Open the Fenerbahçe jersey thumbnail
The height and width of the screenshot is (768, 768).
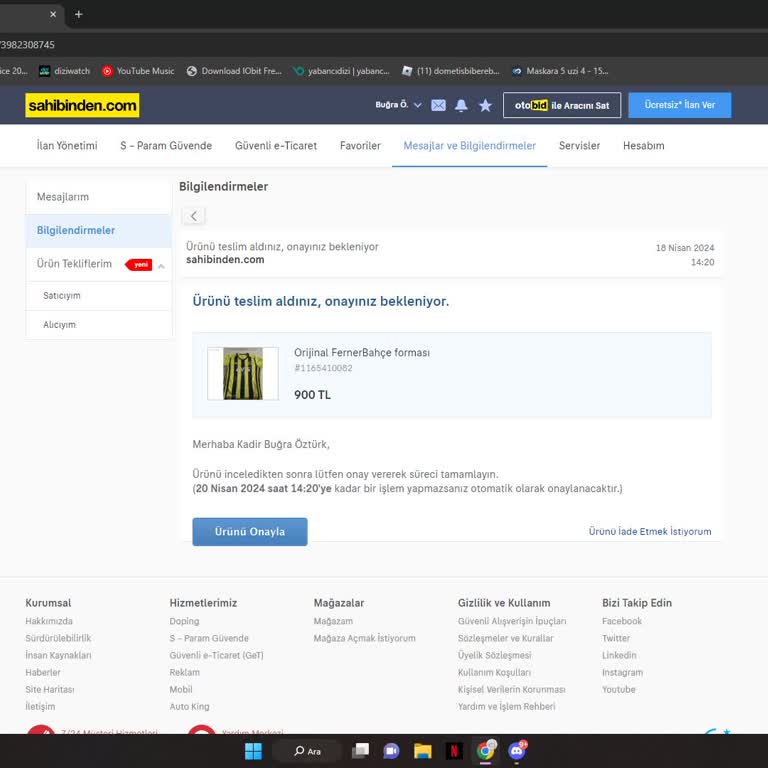(x=236, y=374)
